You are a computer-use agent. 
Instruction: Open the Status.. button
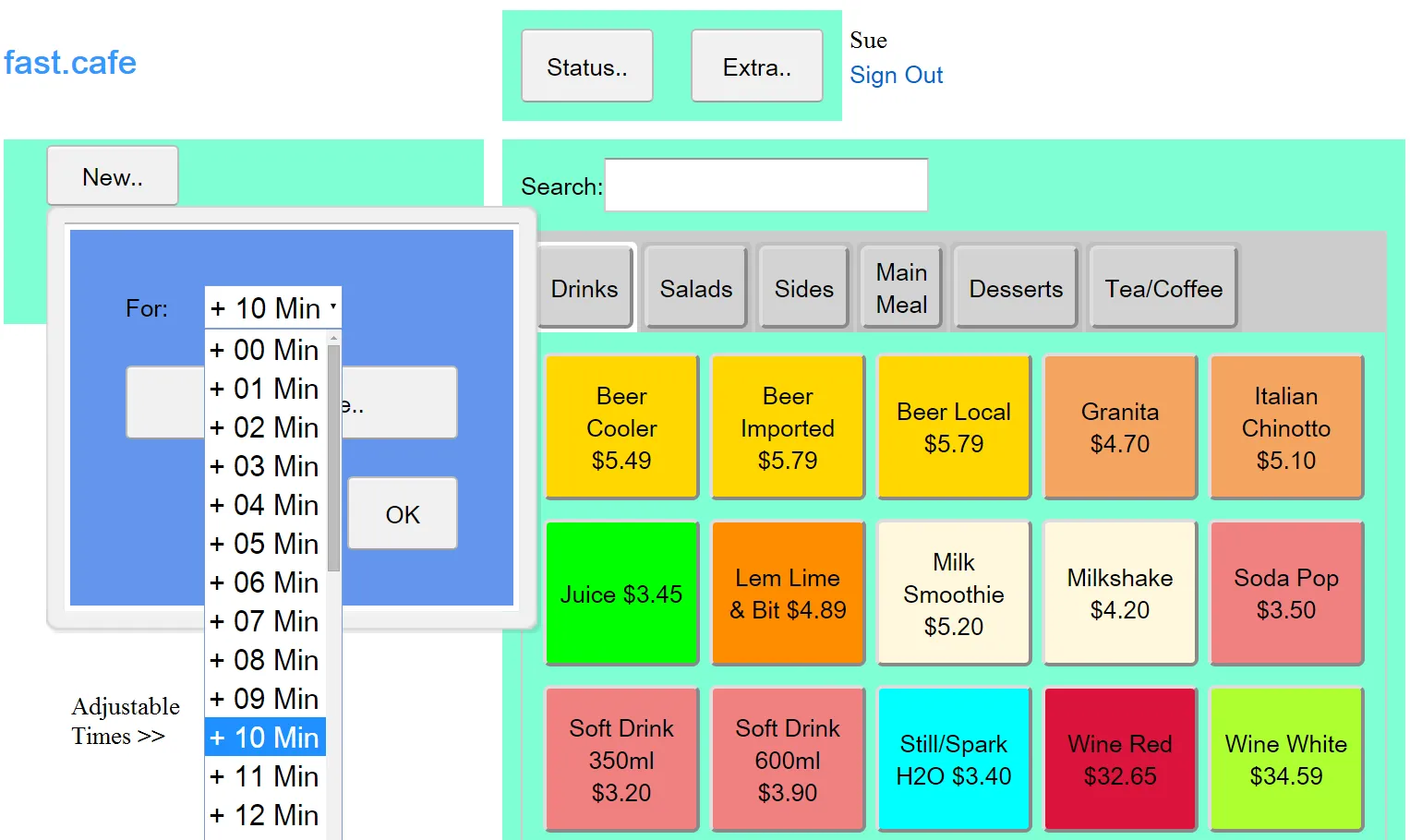coord(587,66)
